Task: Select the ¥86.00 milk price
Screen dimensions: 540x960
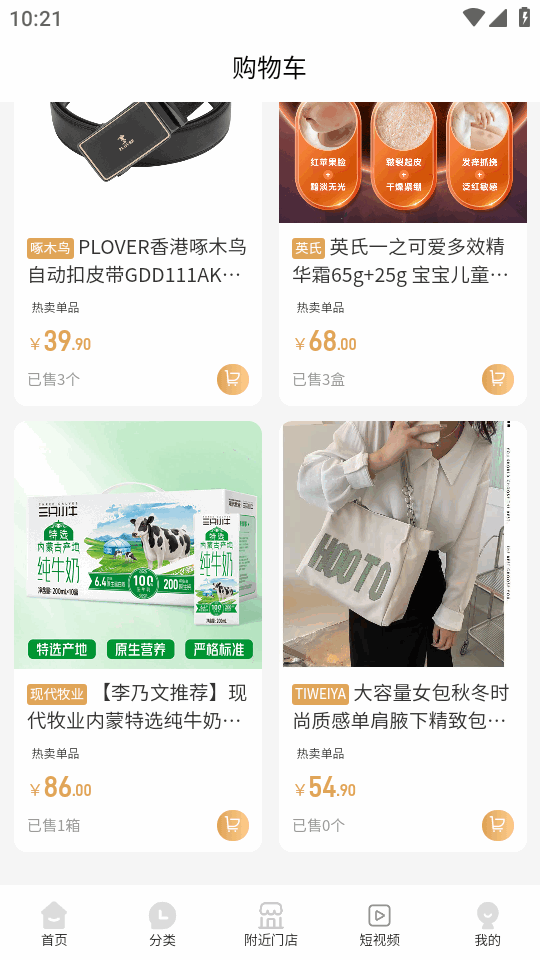Action: pos(61,787)
